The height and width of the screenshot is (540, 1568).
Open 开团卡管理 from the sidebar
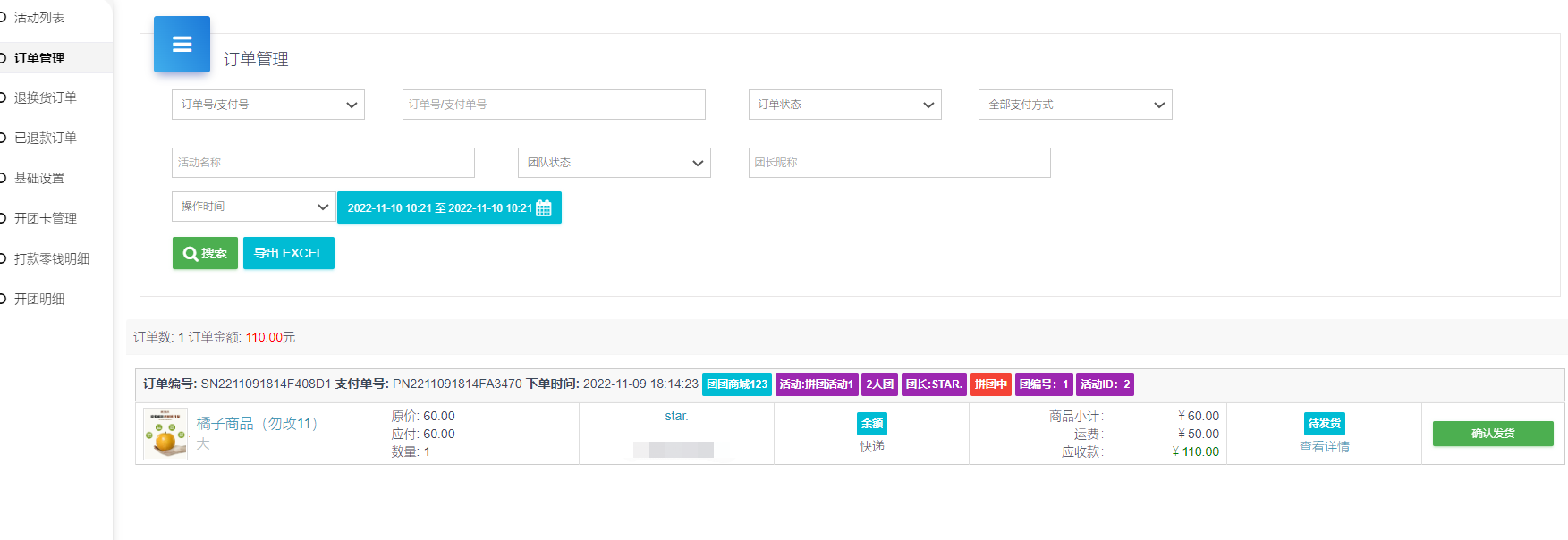[x=45, y=218]
